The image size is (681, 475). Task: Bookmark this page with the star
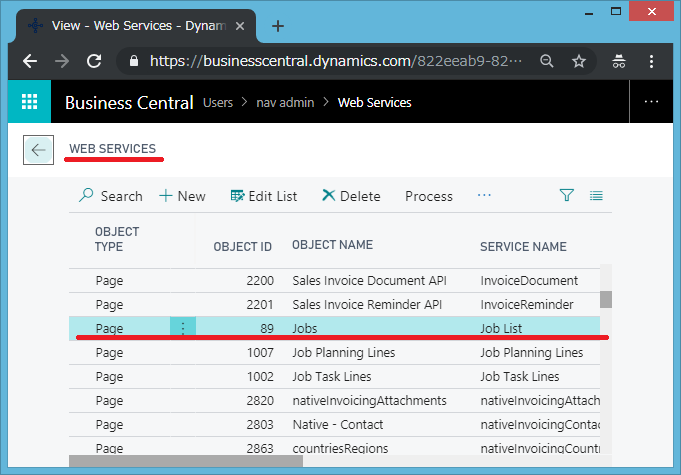click(579, 61)
